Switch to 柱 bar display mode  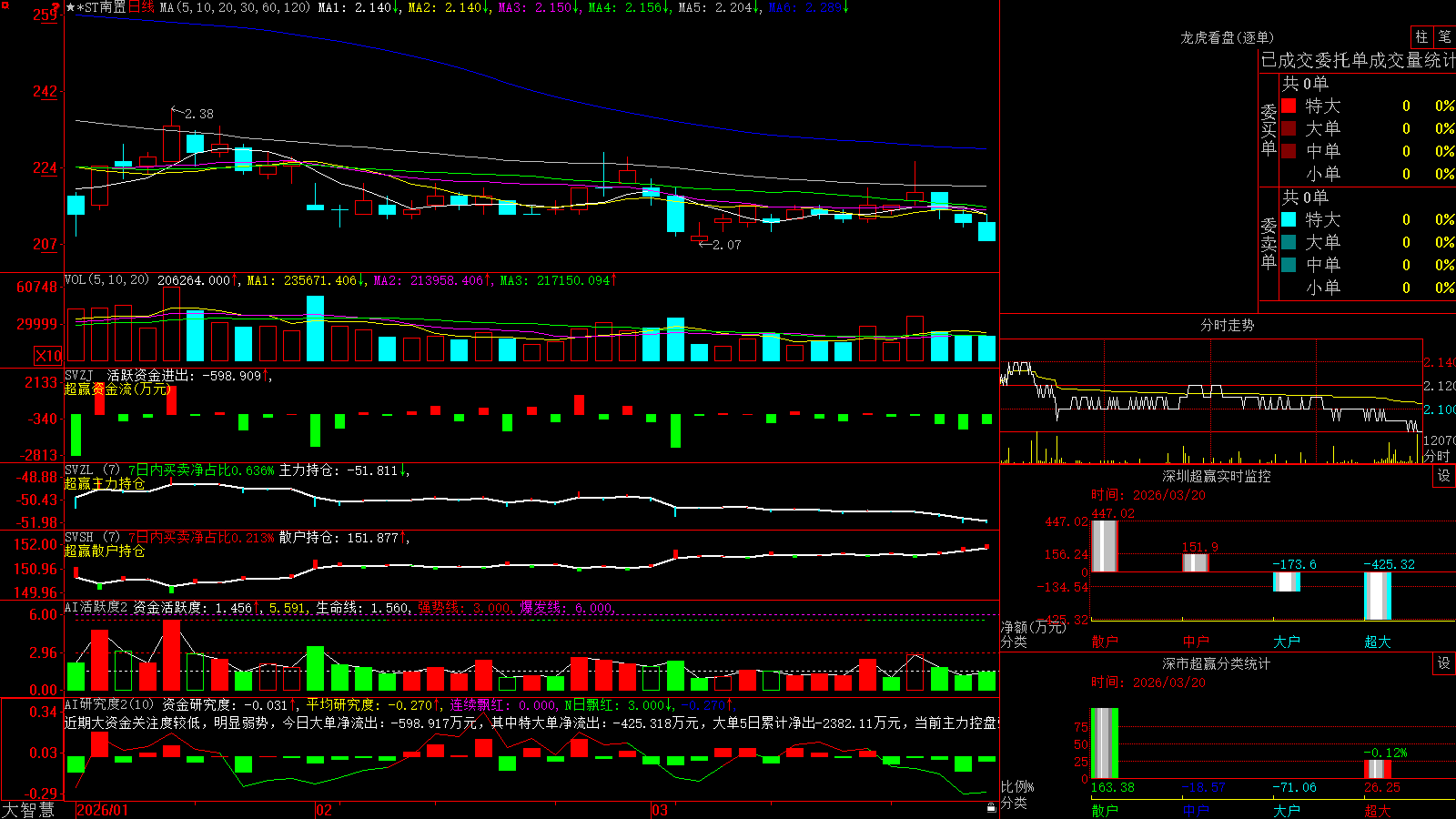(x=1421, y=36)
